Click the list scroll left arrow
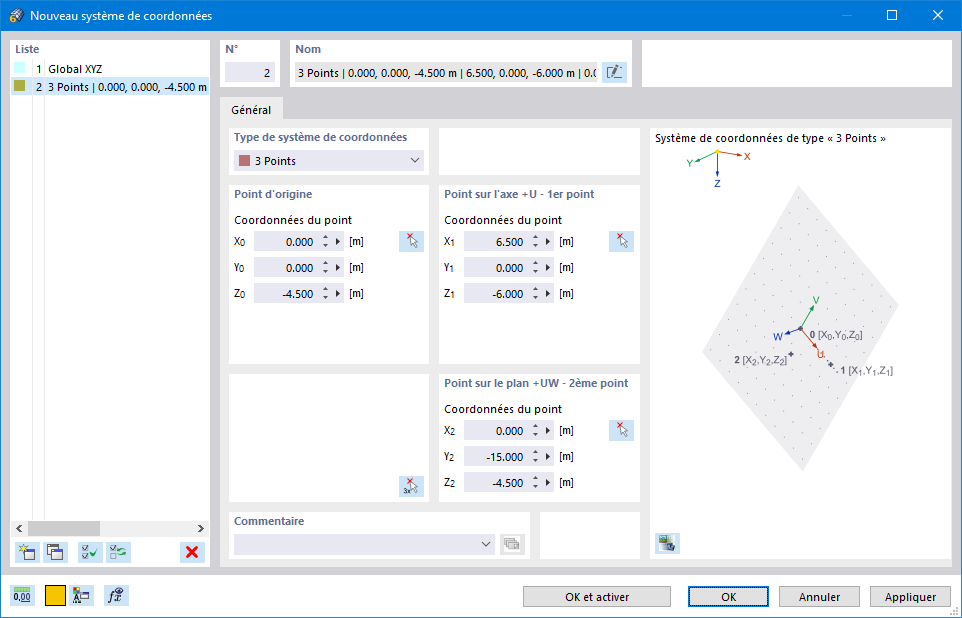962x618 pixels. (19, 528)
